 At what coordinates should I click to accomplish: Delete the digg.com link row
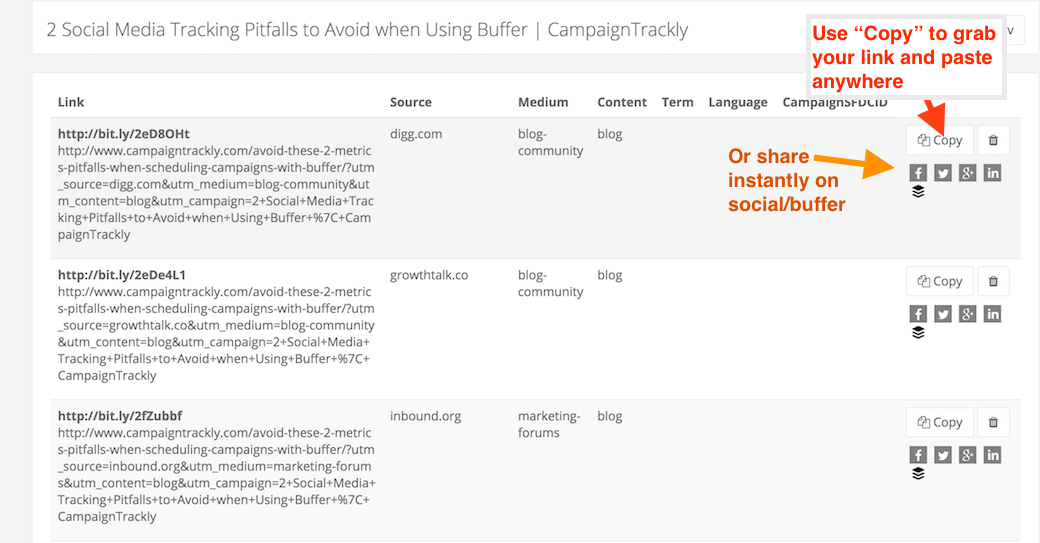click(993, 140)
